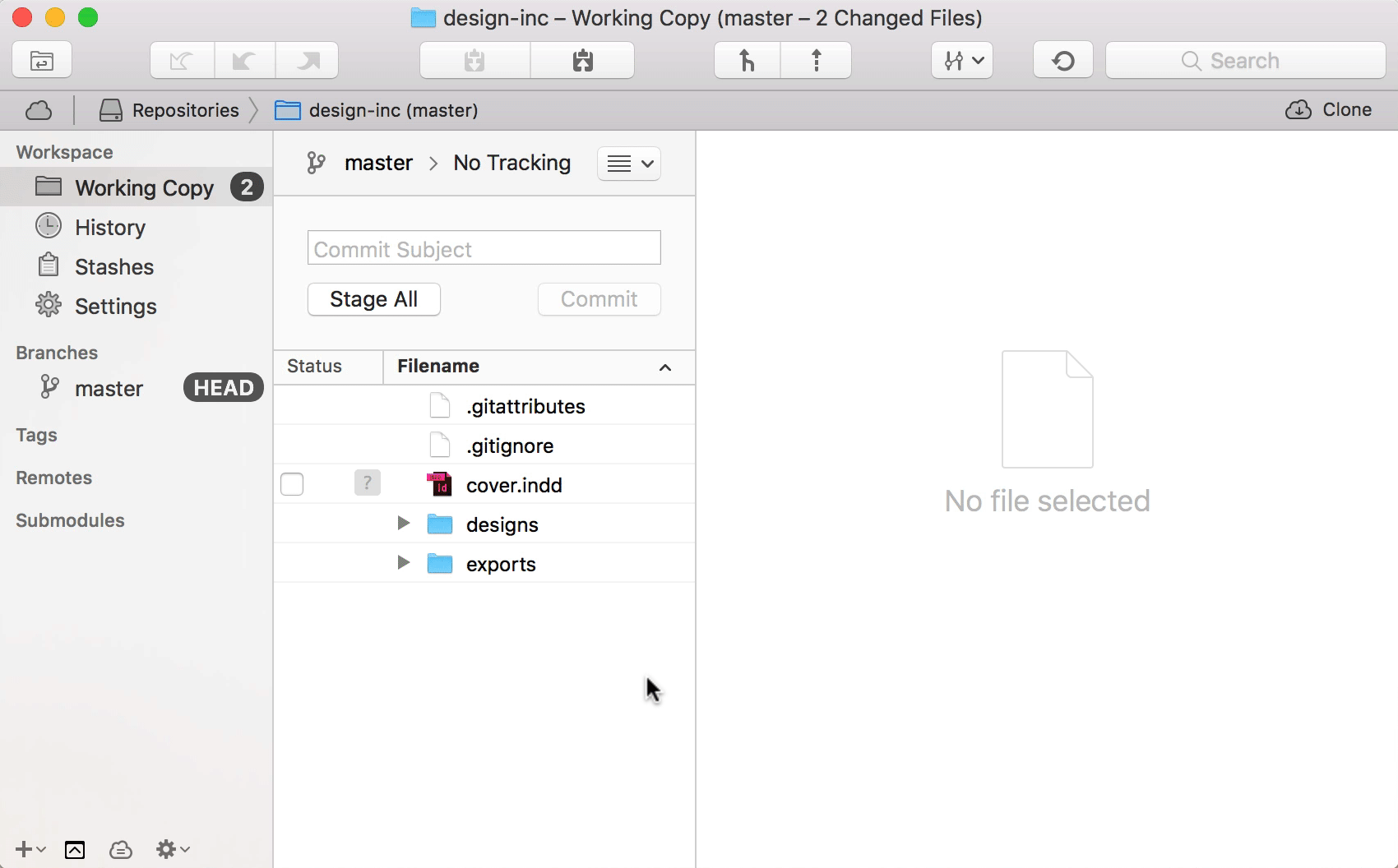
Task: Click the untracked status badge of cover.indd
Action: tap(368, 482)
